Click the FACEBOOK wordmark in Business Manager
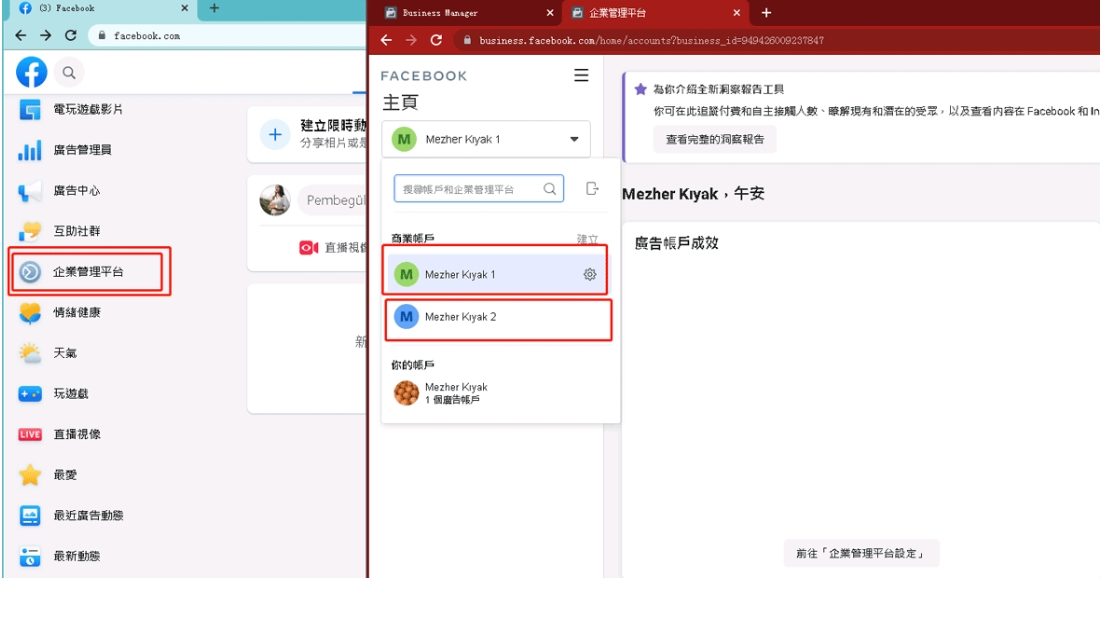1117x628 pixels. 424,76
